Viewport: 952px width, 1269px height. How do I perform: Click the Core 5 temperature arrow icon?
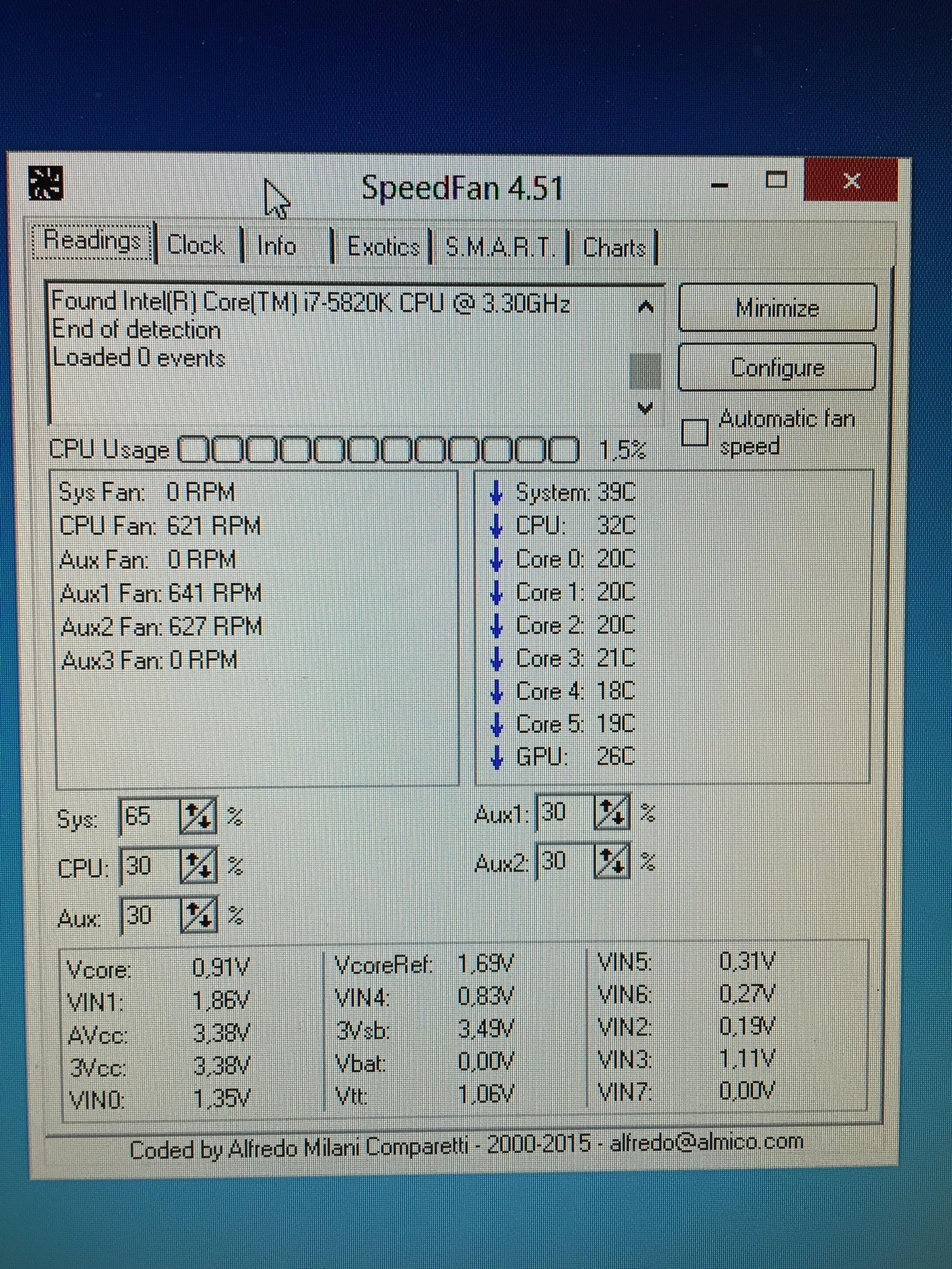(x=497, y=725)
